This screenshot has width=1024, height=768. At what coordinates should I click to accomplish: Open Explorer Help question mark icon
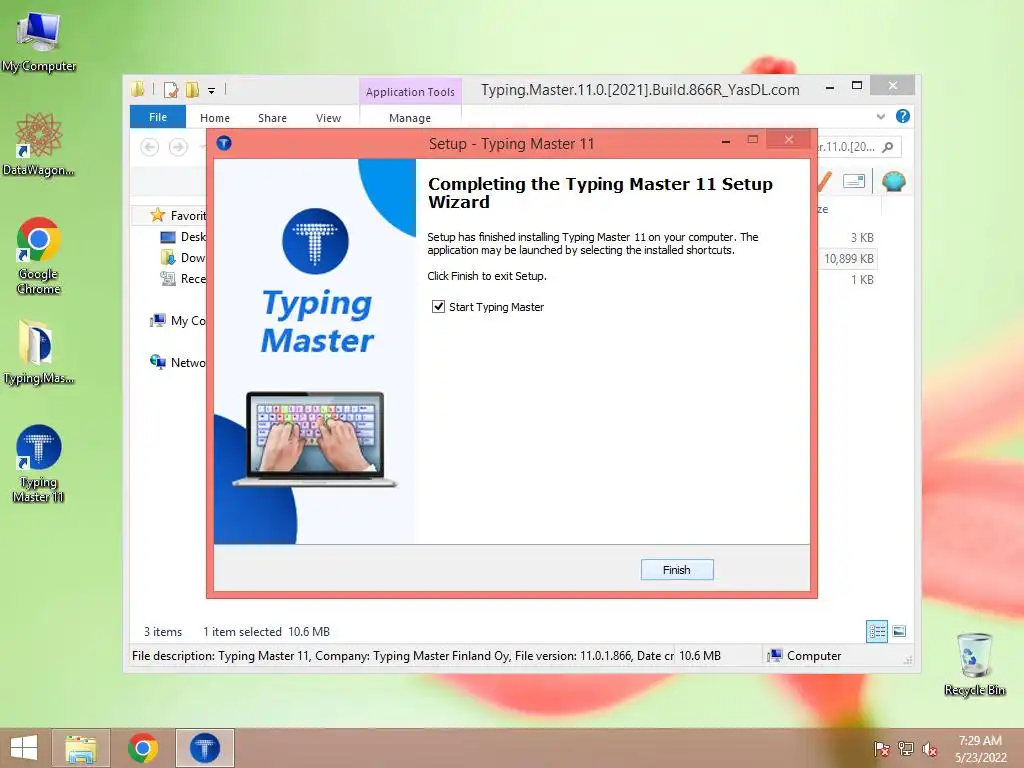(x=903, y=116)
